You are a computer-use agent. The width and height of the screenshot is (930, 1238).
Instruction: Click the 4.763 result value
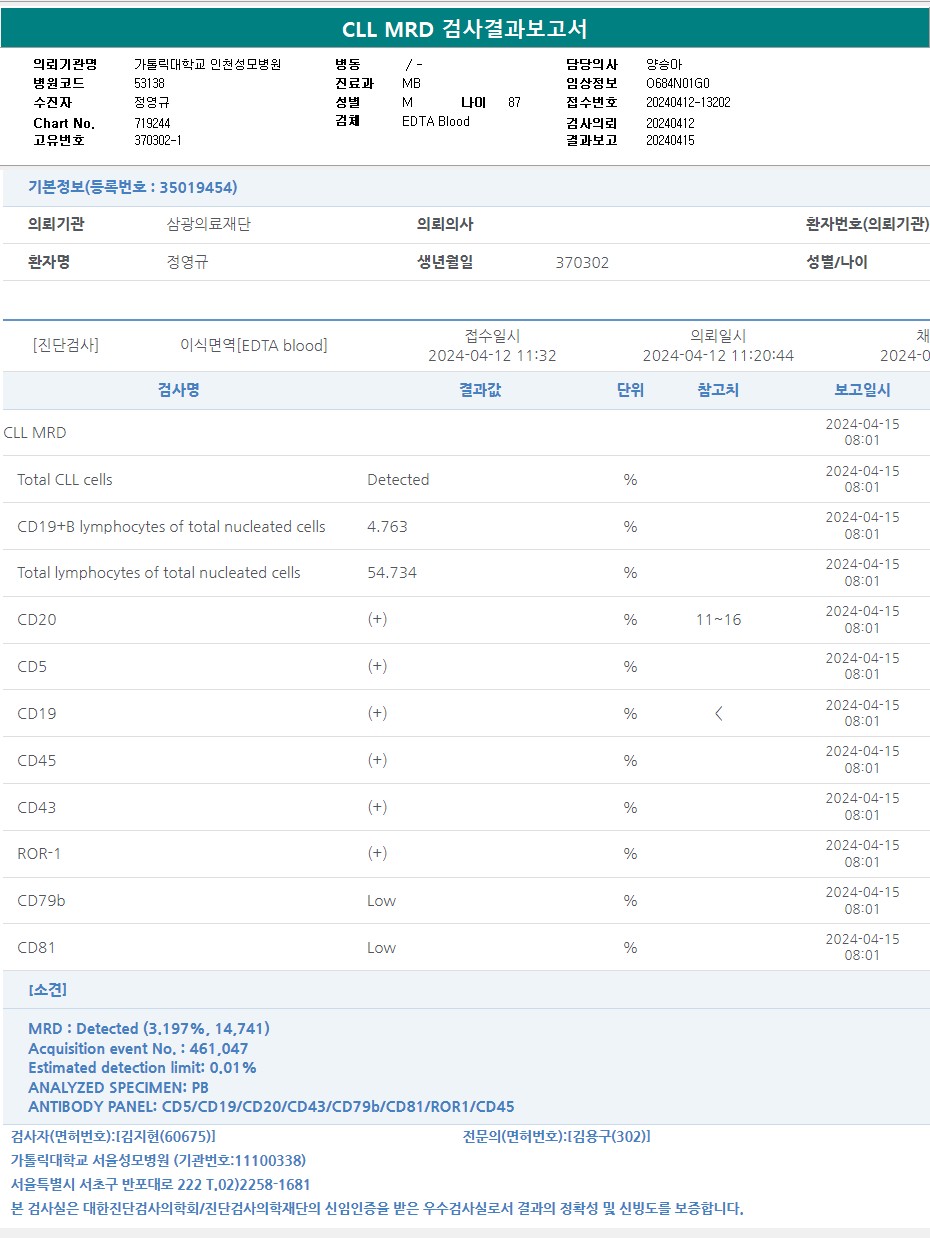[x=387, y=527]
